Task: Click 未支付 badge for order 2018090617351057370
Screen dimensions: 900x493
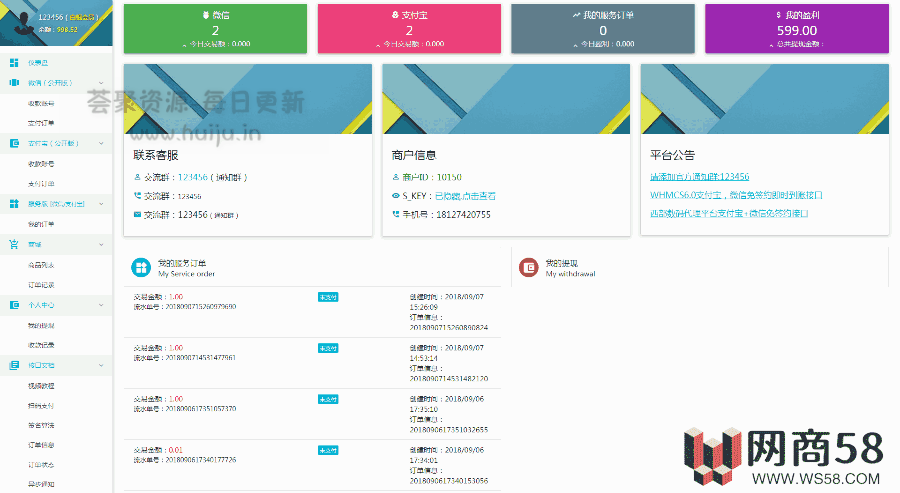Action: point(328,399)
